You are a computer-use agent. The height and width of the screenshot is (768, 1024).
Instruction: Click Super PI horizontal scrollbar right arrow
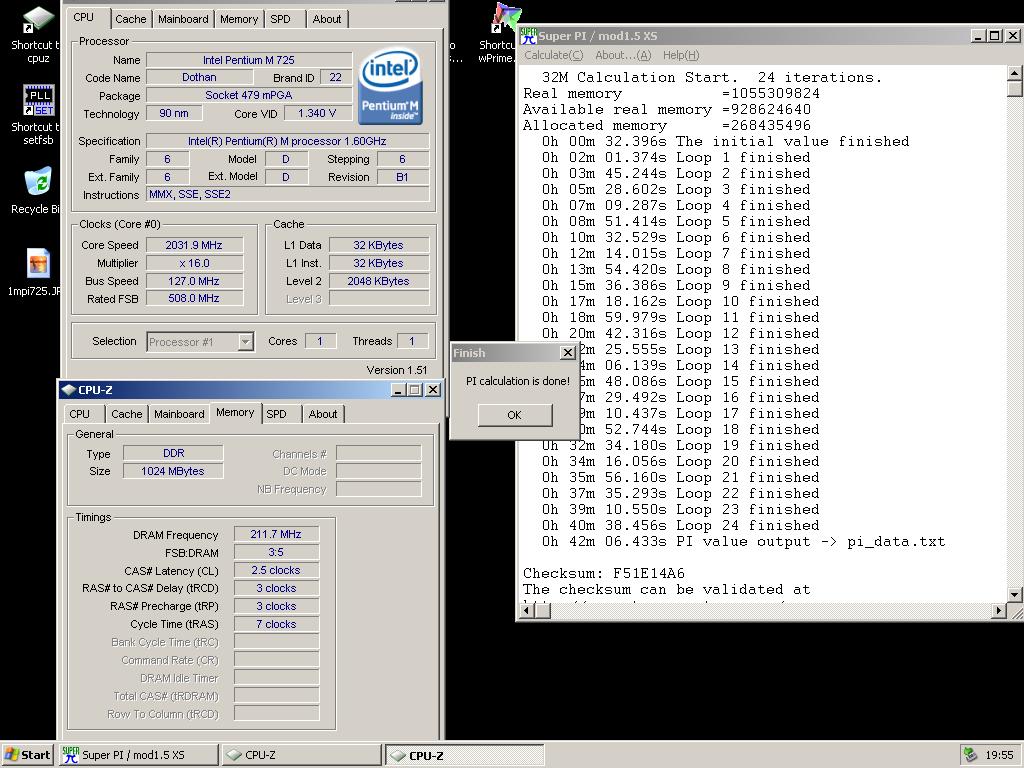[x=999, y=611]
